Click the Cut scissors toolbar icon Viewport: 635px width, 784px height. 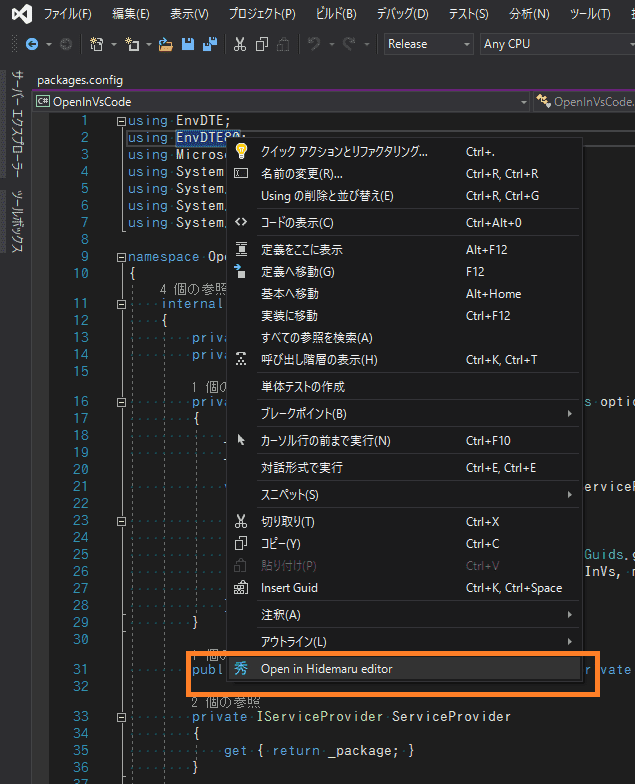[240, 44]
